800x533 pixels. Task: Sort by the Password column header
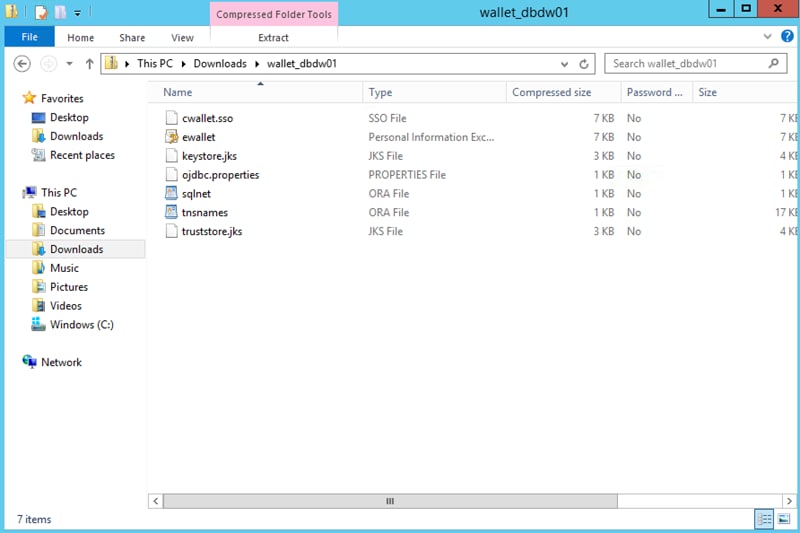[657, 92]
